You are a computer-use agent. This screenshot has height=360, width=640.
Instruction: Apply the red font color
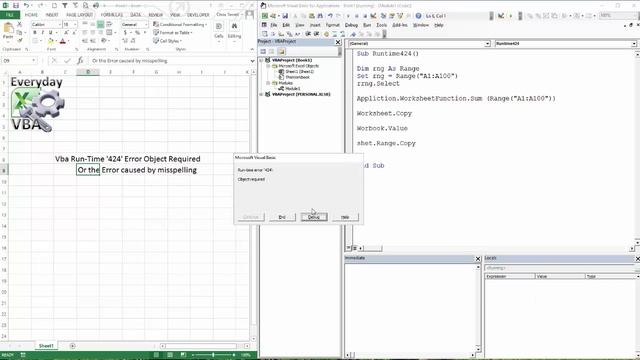pyautogui.click(x=62, y=41)
